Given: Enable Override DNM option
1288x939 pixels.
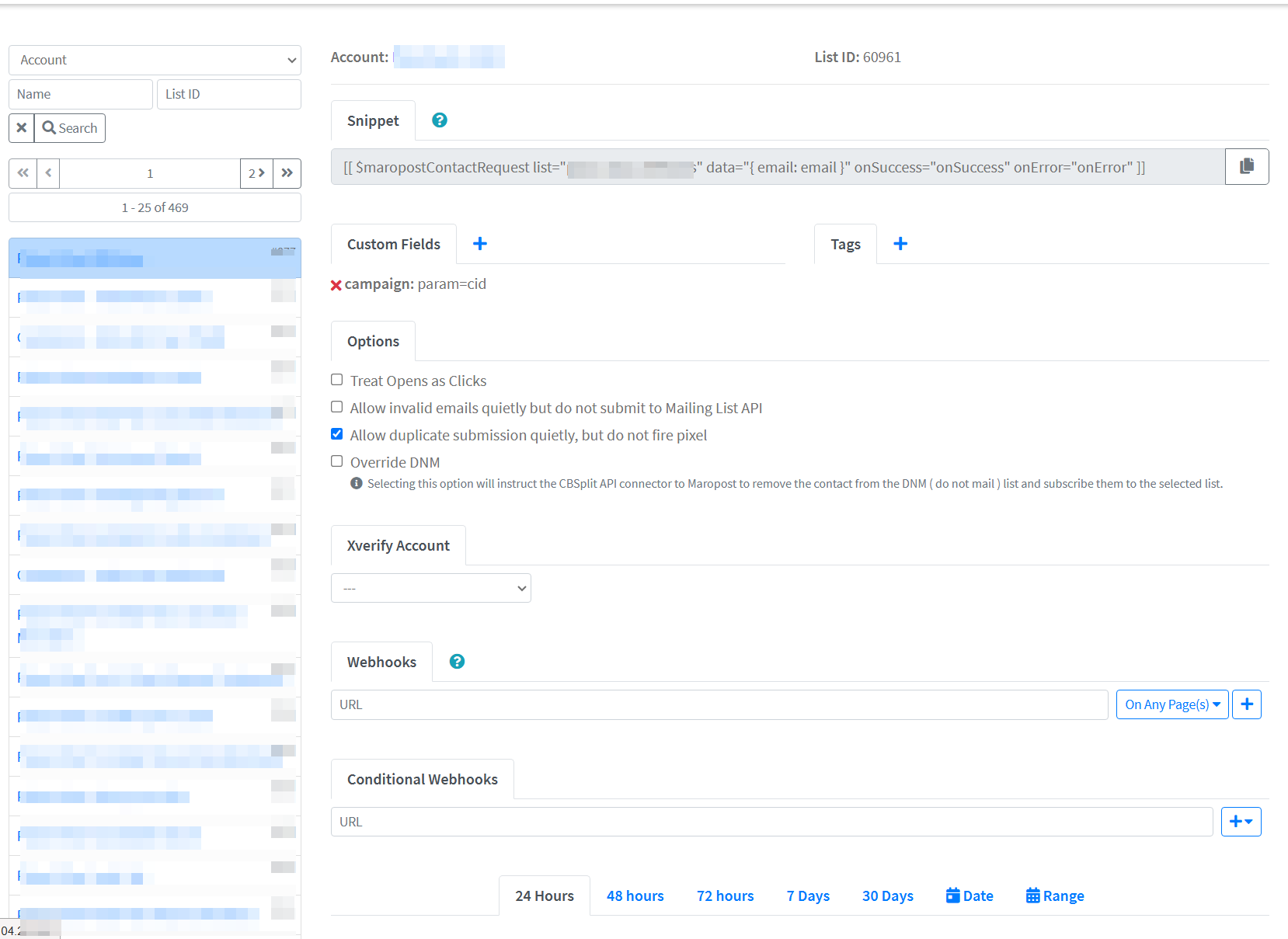Looking at the screenshot, I should 337,461.
